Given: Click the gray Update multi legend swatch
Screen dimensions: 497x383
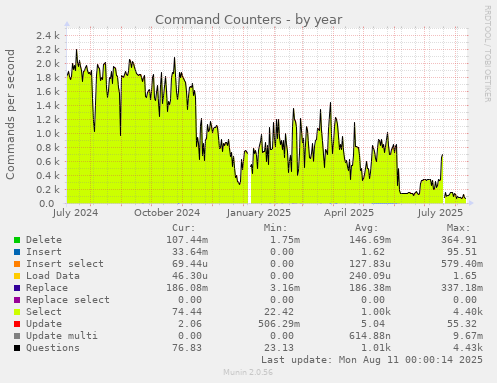Looking at the screenshot, I should (x=17, y=336).
